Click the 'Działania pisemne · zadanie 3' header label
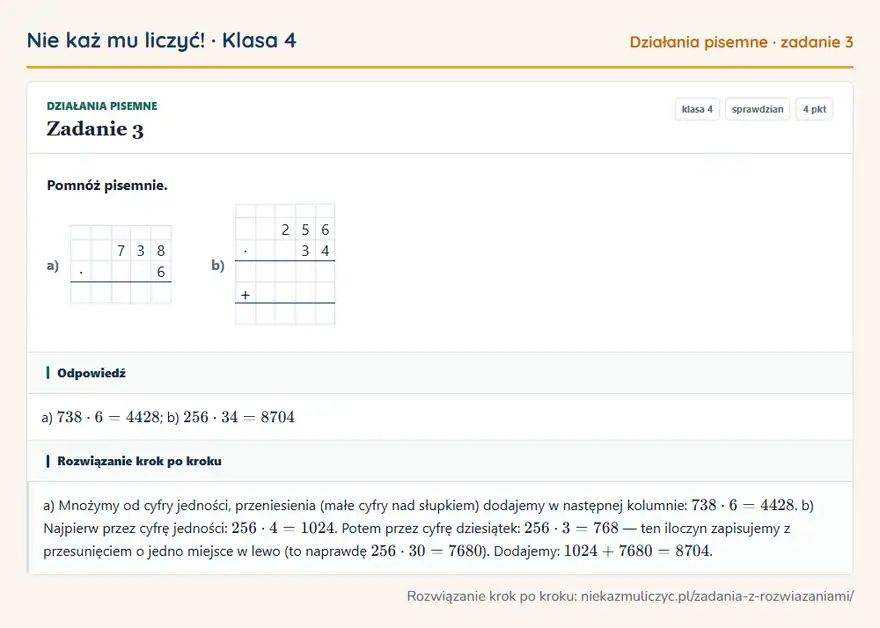880x628 pixels. [741, 42]
